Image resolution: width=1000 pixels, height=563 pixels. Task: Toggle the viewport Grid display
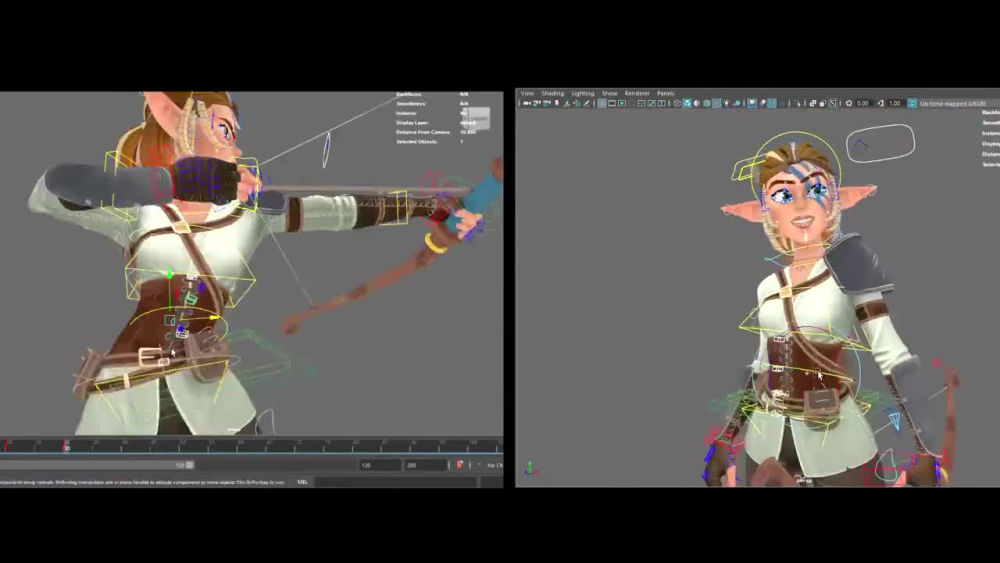tap(601, 103)
